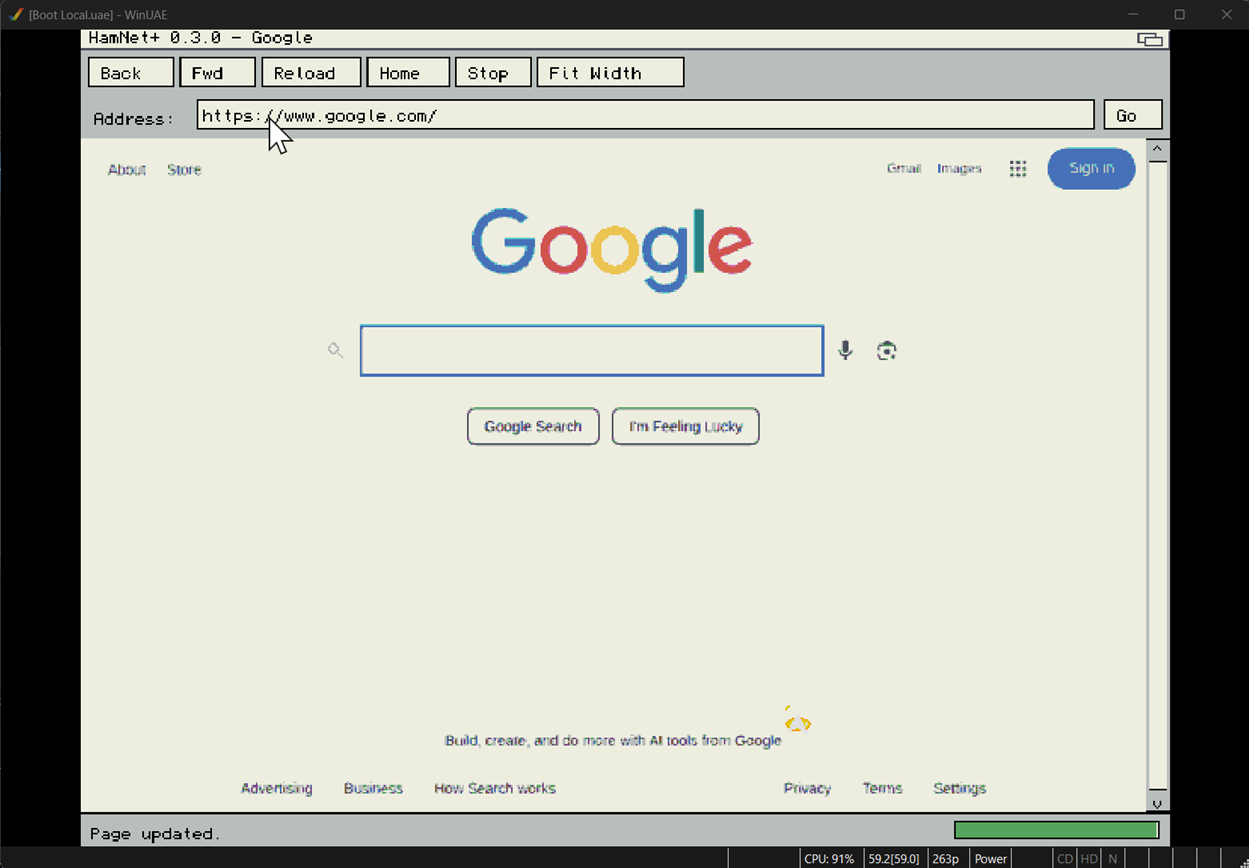1249x868 pixels.
Task: Open Search by image camera icon
Action: click(x=886, y=350)
